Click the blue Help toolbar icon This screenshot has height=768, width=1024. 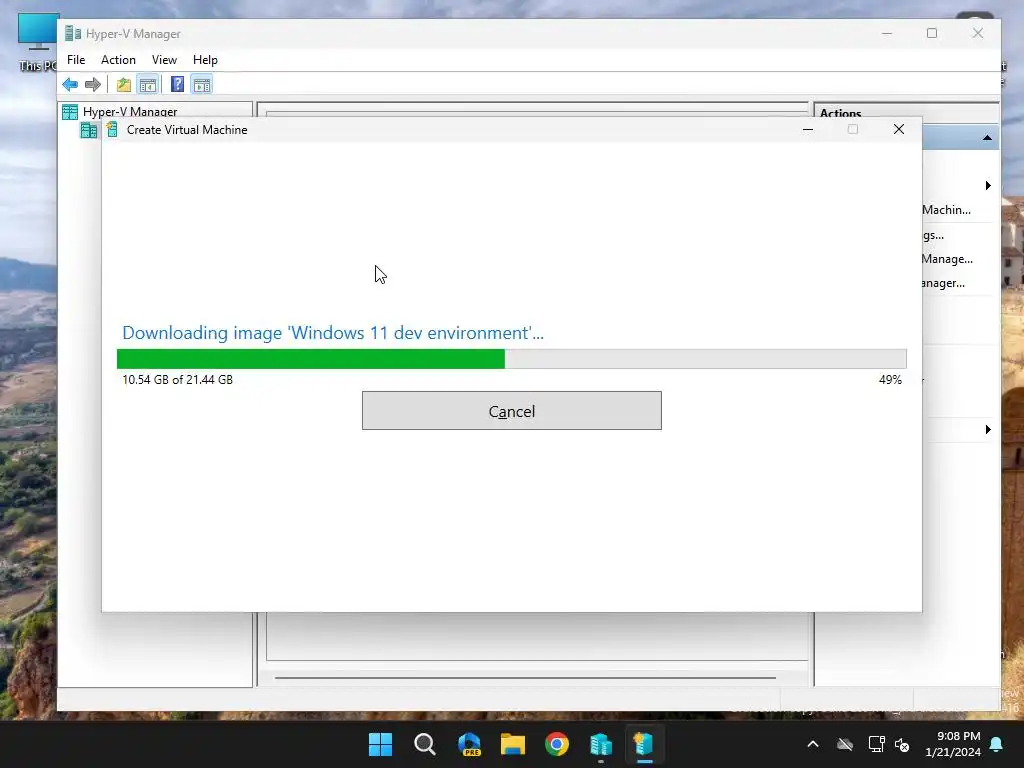tap(177, 84)
